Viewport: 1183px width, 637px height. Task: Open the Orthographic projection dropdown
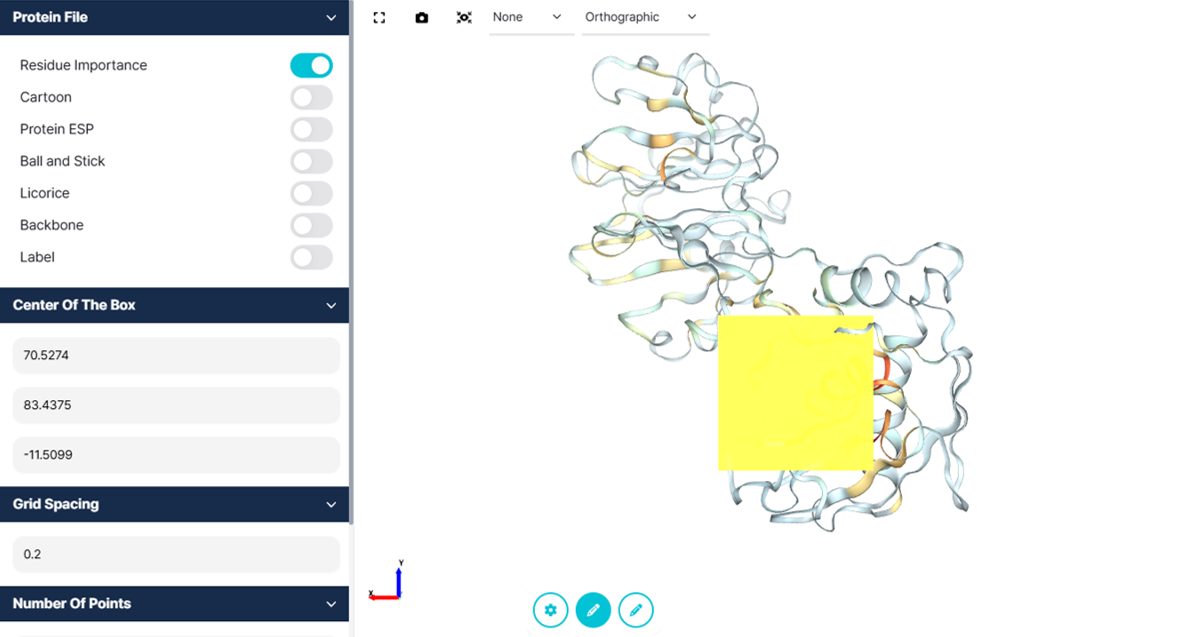click(x=643, y=18)
